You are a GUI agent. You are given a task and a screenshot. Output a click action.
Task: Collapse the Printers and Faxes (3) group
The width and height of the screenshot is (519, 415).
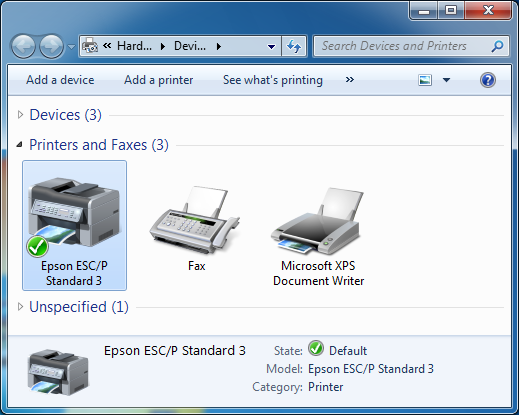(20, 145)
